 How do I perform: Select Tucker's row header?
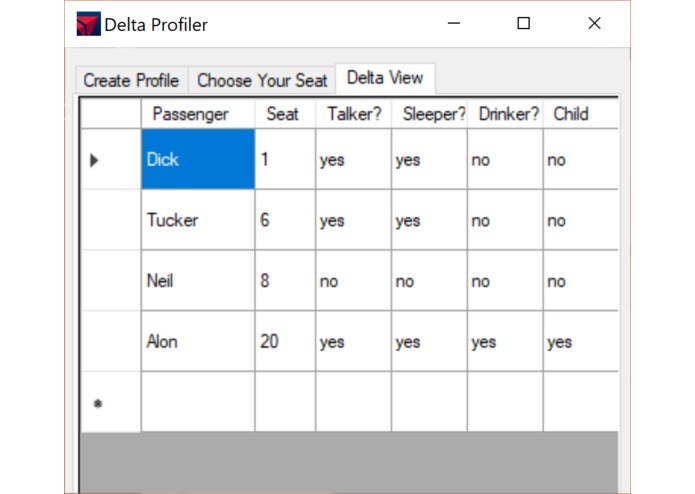[x=111, y=220]
